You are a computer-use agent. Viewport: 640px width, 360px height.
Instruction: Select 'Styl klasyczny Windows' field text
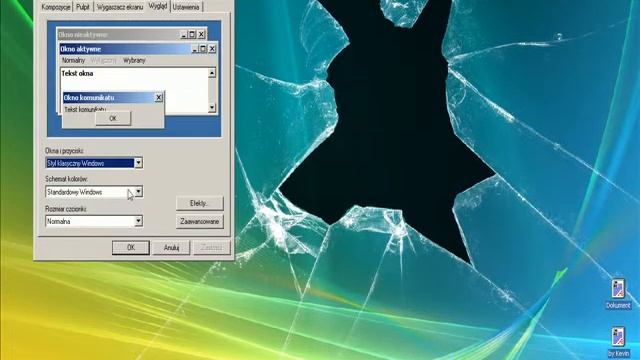76,163
